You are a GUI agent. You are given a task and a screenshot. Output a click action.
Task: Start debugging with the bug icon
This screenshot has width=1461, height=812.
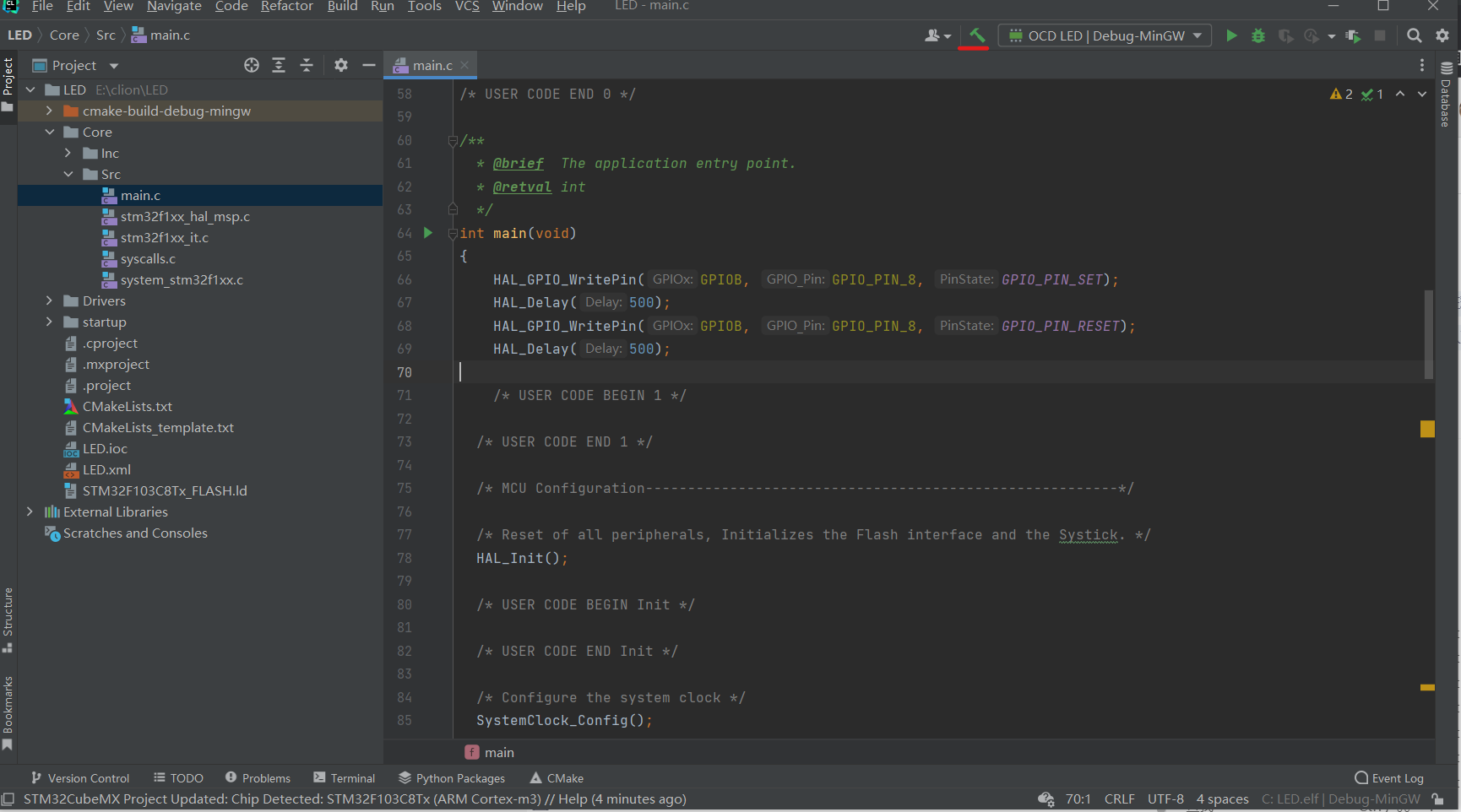pyautogui.click(x=1258, y=35)
